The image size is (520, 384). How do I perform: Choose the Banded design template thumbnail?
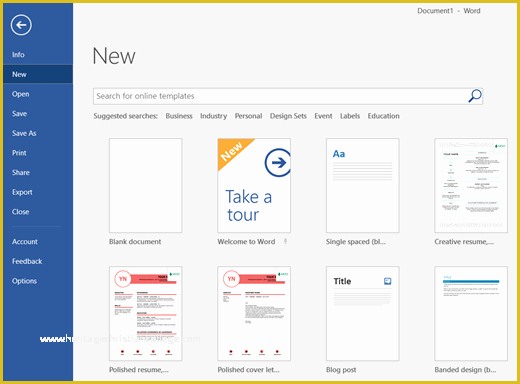tap(471, 313)
